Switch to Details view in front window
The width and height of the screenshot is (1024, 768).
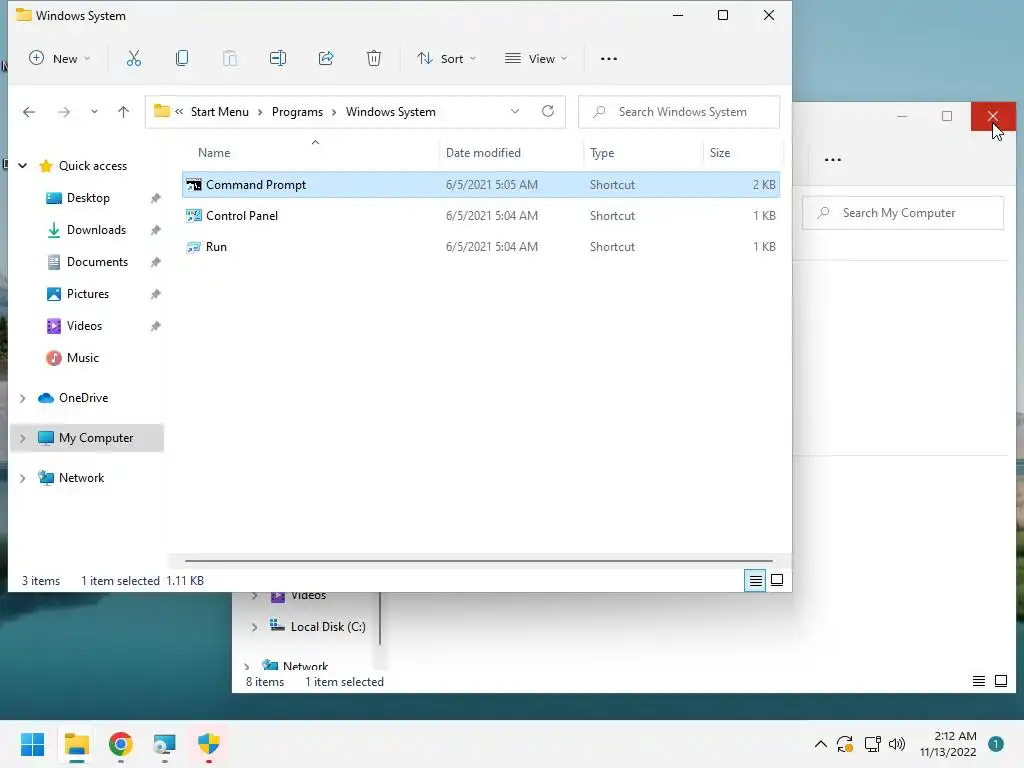tap(756, 580)
